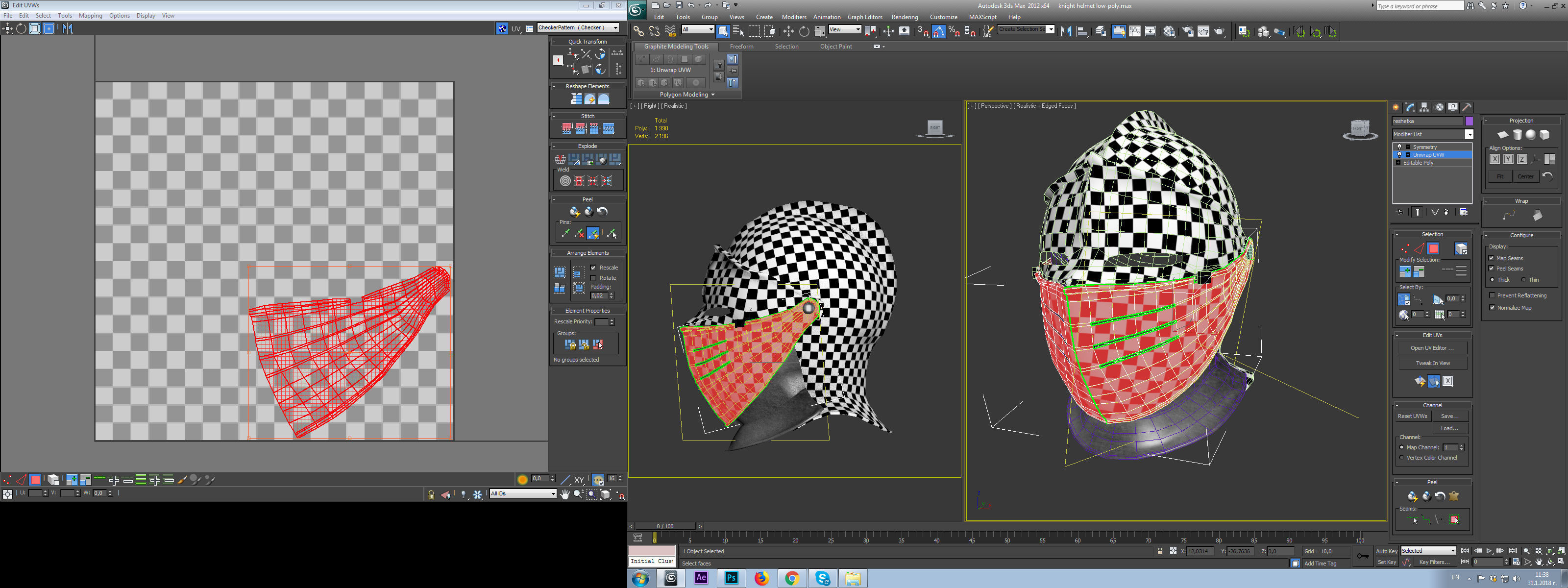Open selection filter All dropdown in toolbar
Viewport: 1568px width, 588px height.
pyautogui.click(x=698, y=29)
